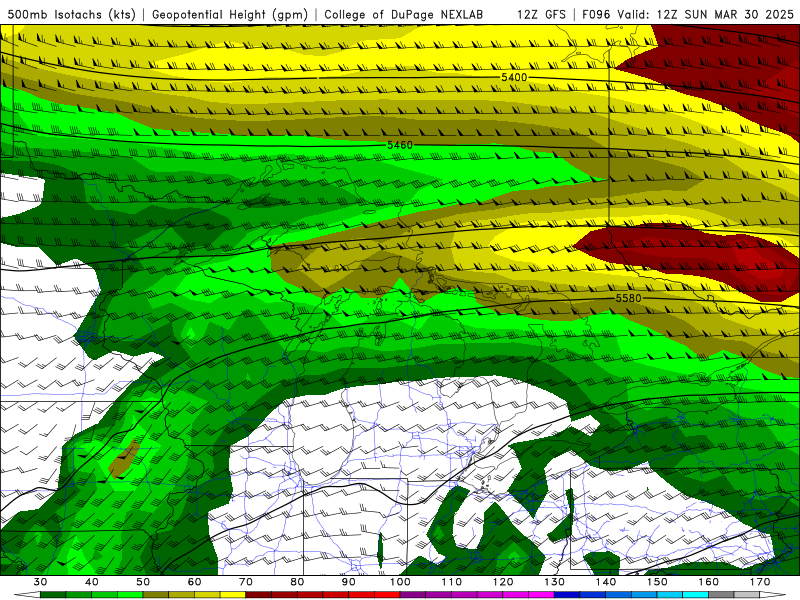Click the 140 value on the color scale
Image resolution: width=800 pixels, height=600 pixels.
(x=606, y=582)
